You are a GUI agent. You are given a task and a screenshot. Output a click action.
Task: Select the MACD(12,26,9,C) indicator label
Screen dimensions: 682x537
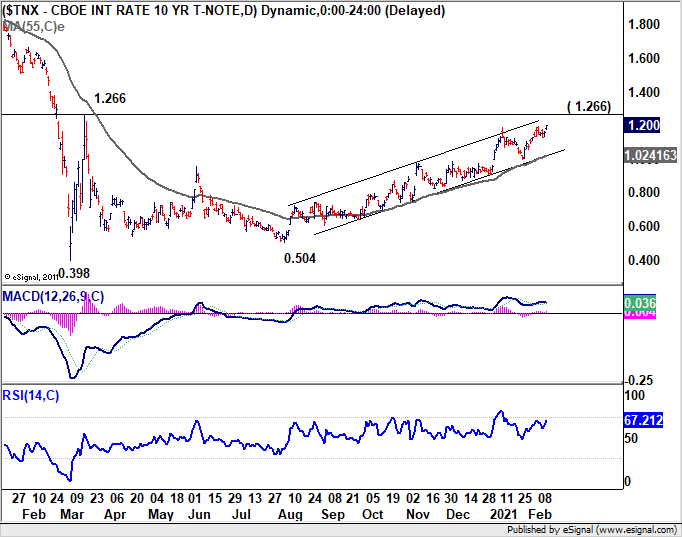[x=53, y=297]
